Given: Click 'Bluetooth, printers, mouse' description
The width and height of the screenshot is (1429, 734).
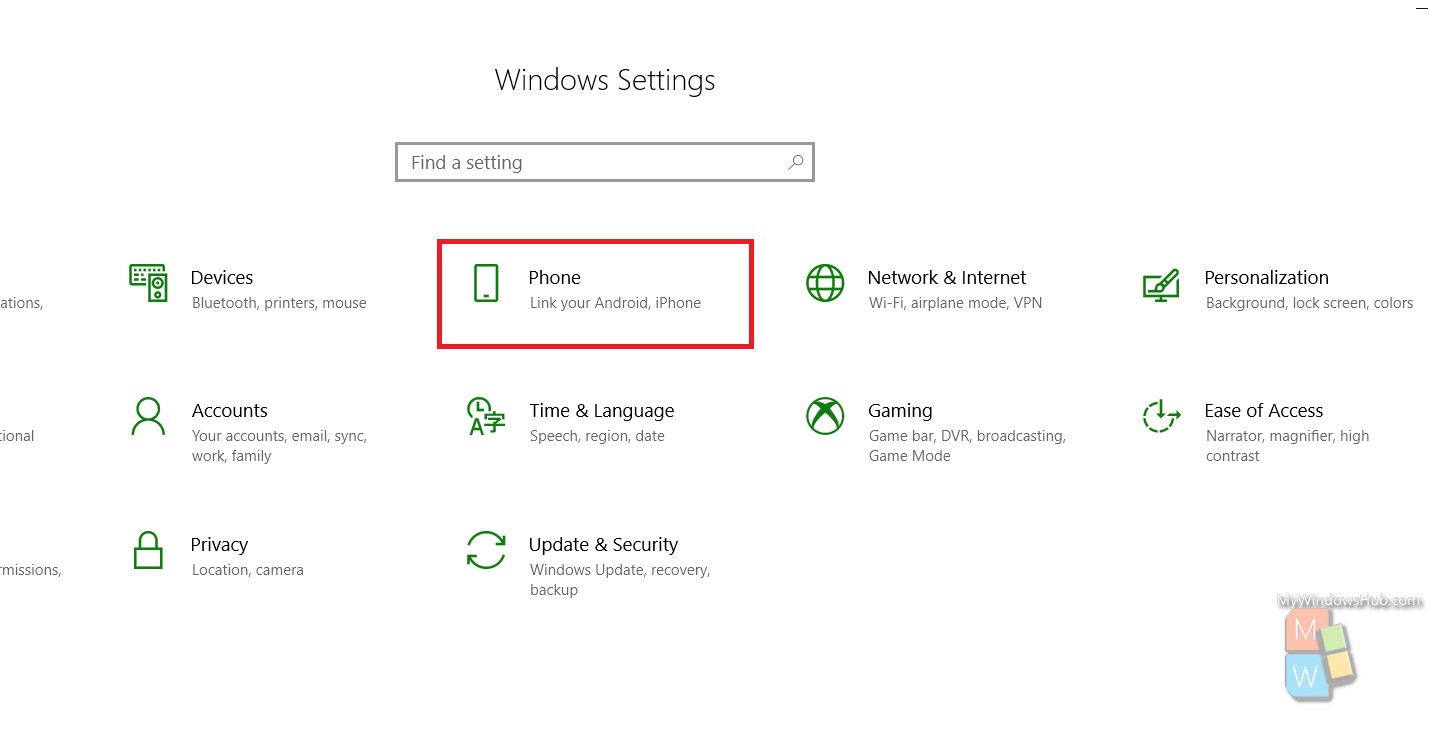Looking at the screenshot, I should click(x=279, y=303).
